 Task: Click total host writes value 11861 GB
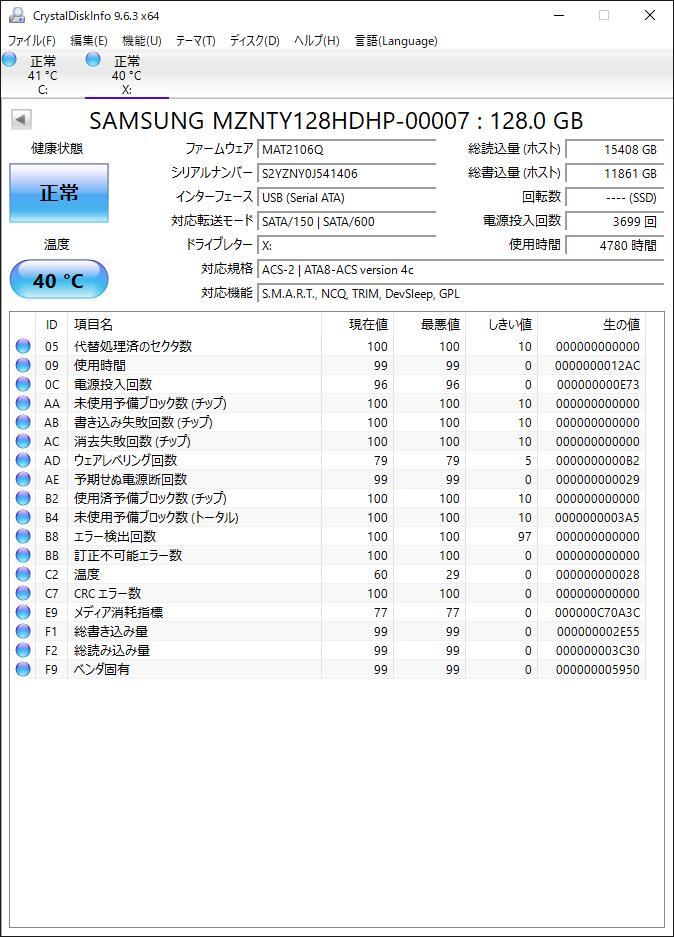[x=615, y=173]
